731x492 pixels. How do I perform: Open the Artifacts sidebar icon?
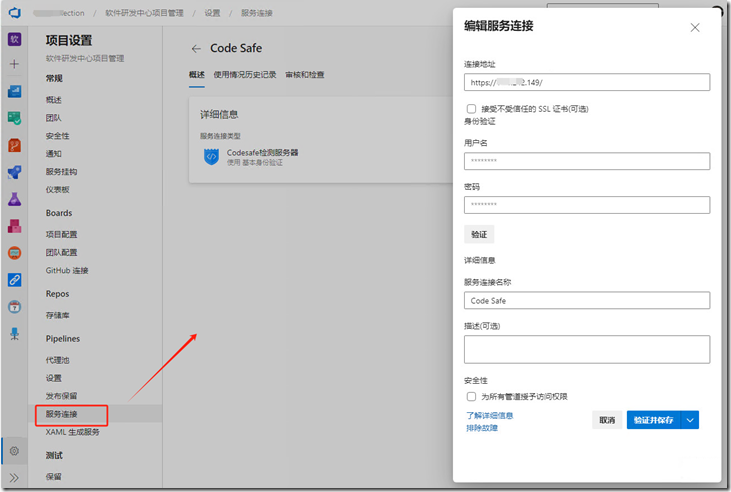coord(14,226)
